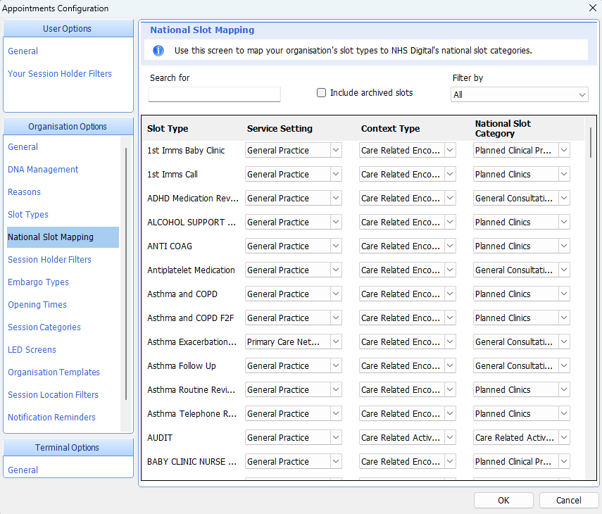Click the Slot Type column header
The width and height of the screenshot is (602, 514).
(x=167, y=129)
